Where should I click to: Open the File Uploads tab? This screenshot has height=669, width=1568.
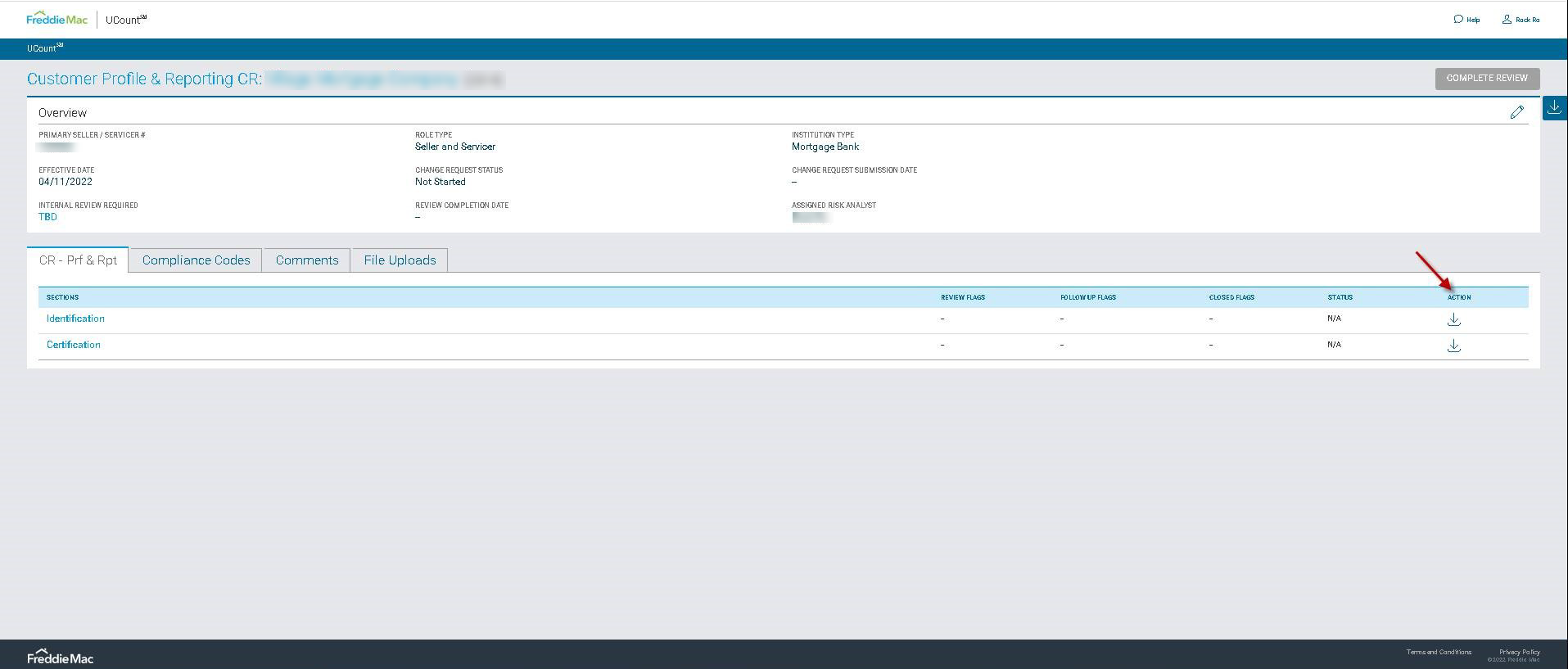pos(400,260)
